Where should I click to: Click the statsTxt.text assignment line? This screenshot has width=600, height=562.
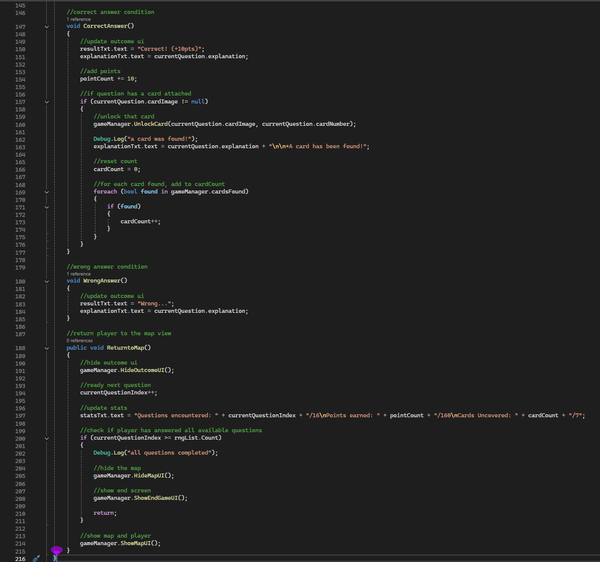click(x=333, y=415)
